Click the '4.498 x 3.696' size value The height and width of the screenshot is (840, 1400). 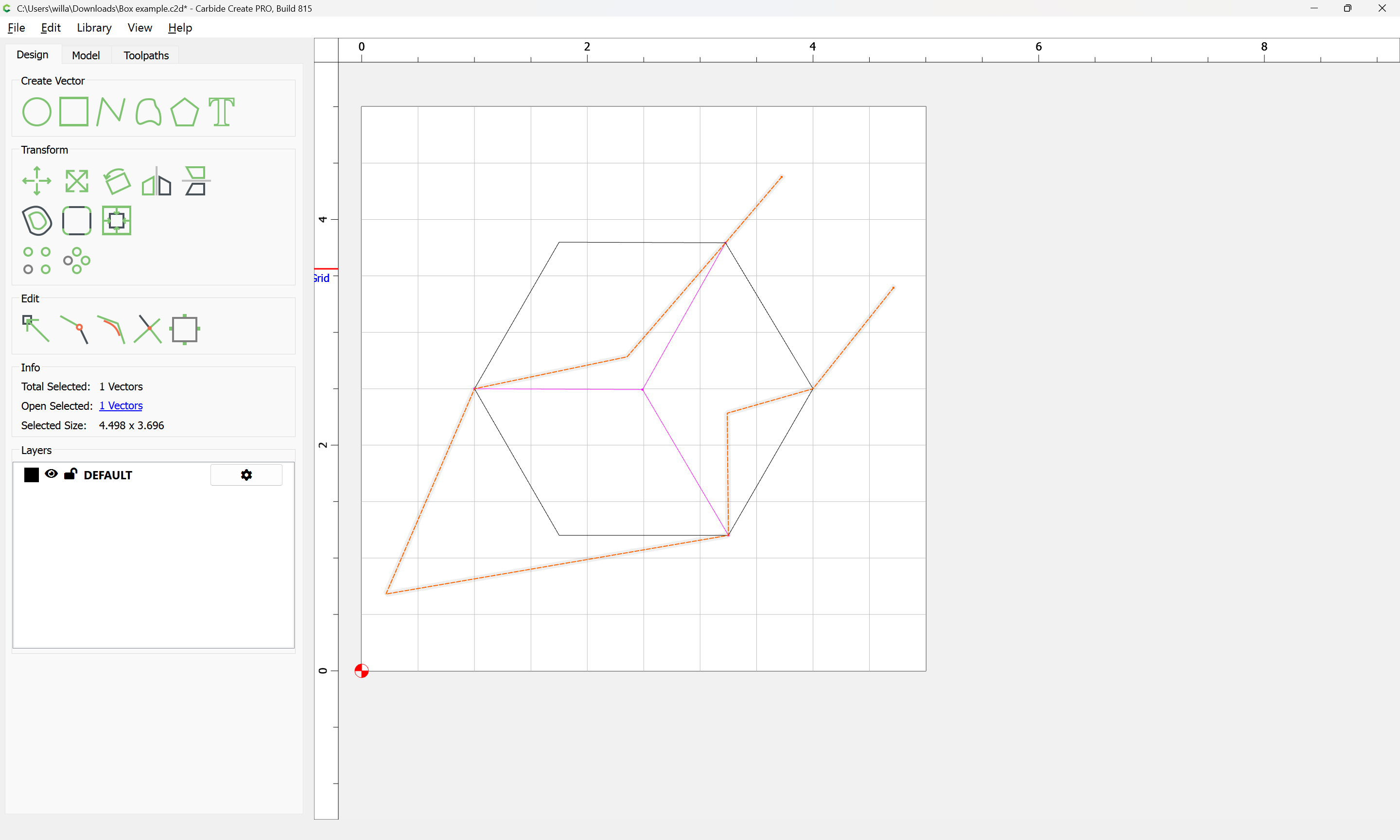[131, 426]
